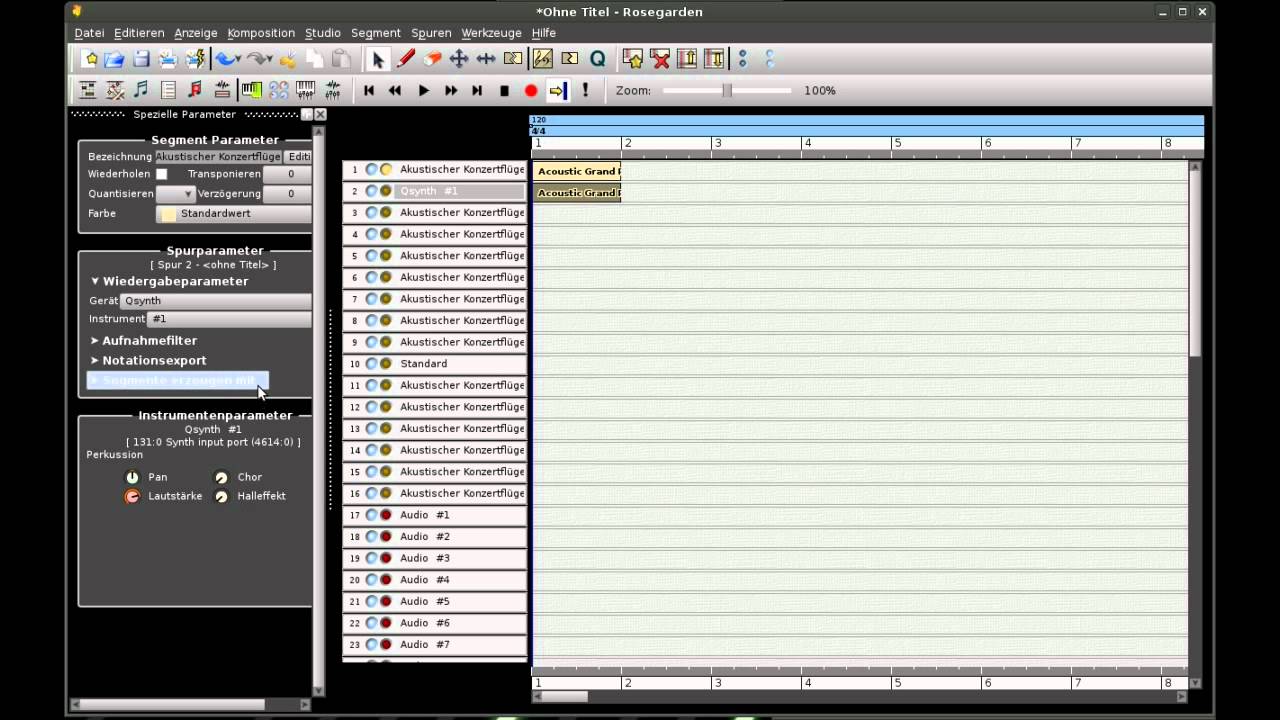Toggle the record LED on track 2

pyautogui.click(x=385, y=191)
